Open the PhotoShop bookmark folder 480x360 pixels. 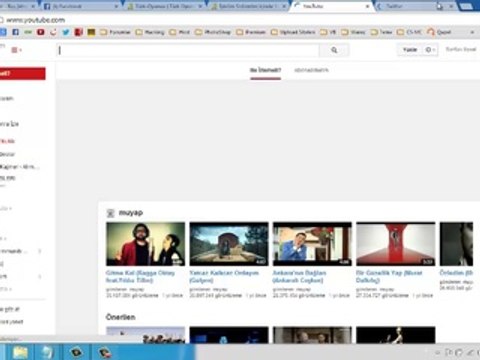click(213, 32)
